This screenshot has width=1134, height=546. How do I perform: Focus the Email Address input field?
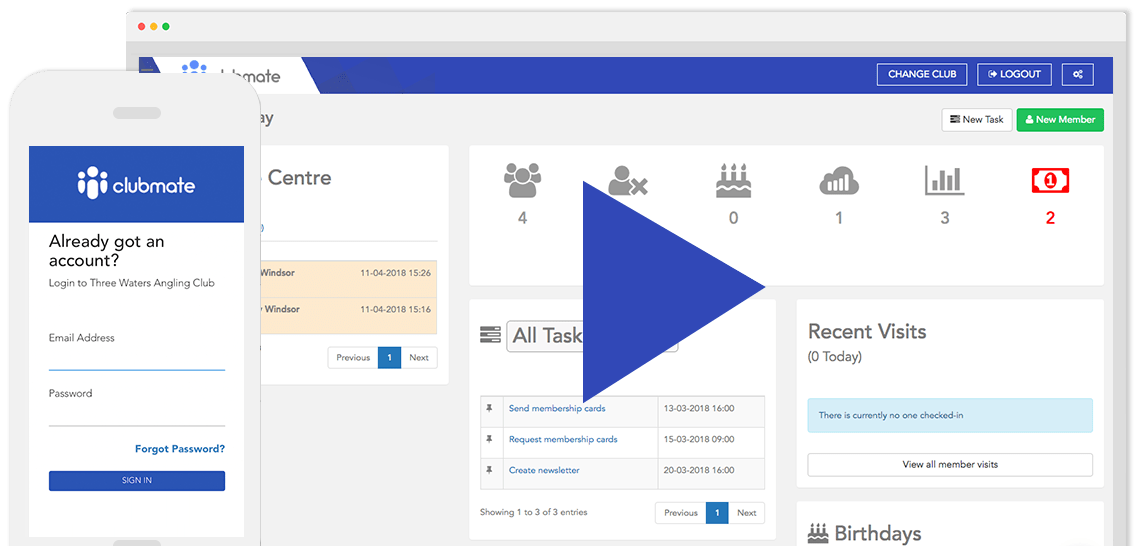(137, 358)
